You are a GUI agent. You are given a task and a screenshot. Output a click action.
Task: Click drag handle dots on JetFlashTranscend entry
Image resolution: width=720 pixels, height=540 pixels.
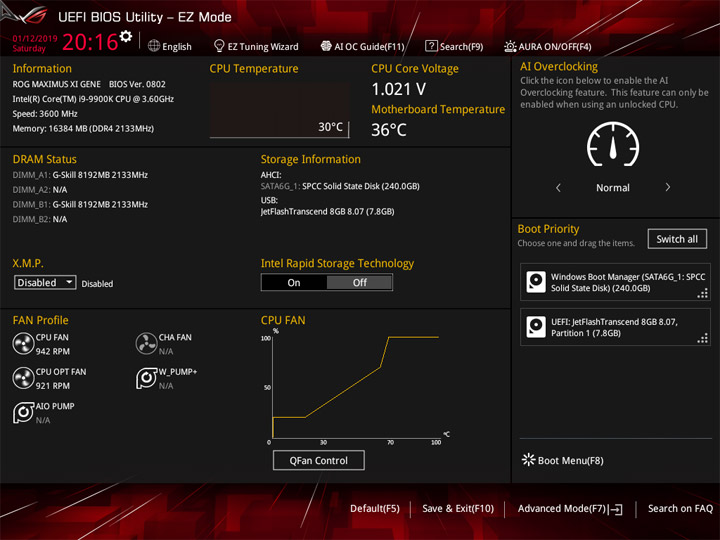click(703, 338)
